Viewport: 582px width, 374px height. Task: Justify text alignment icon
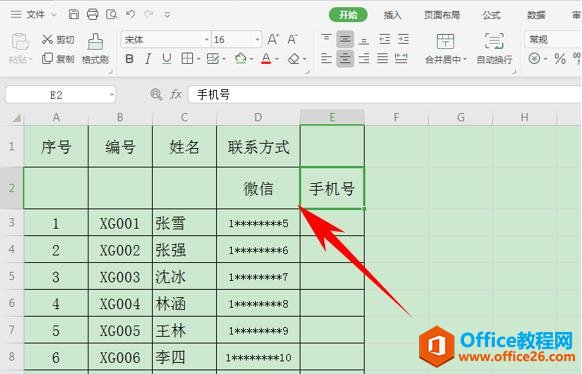[x=383, y=58]
